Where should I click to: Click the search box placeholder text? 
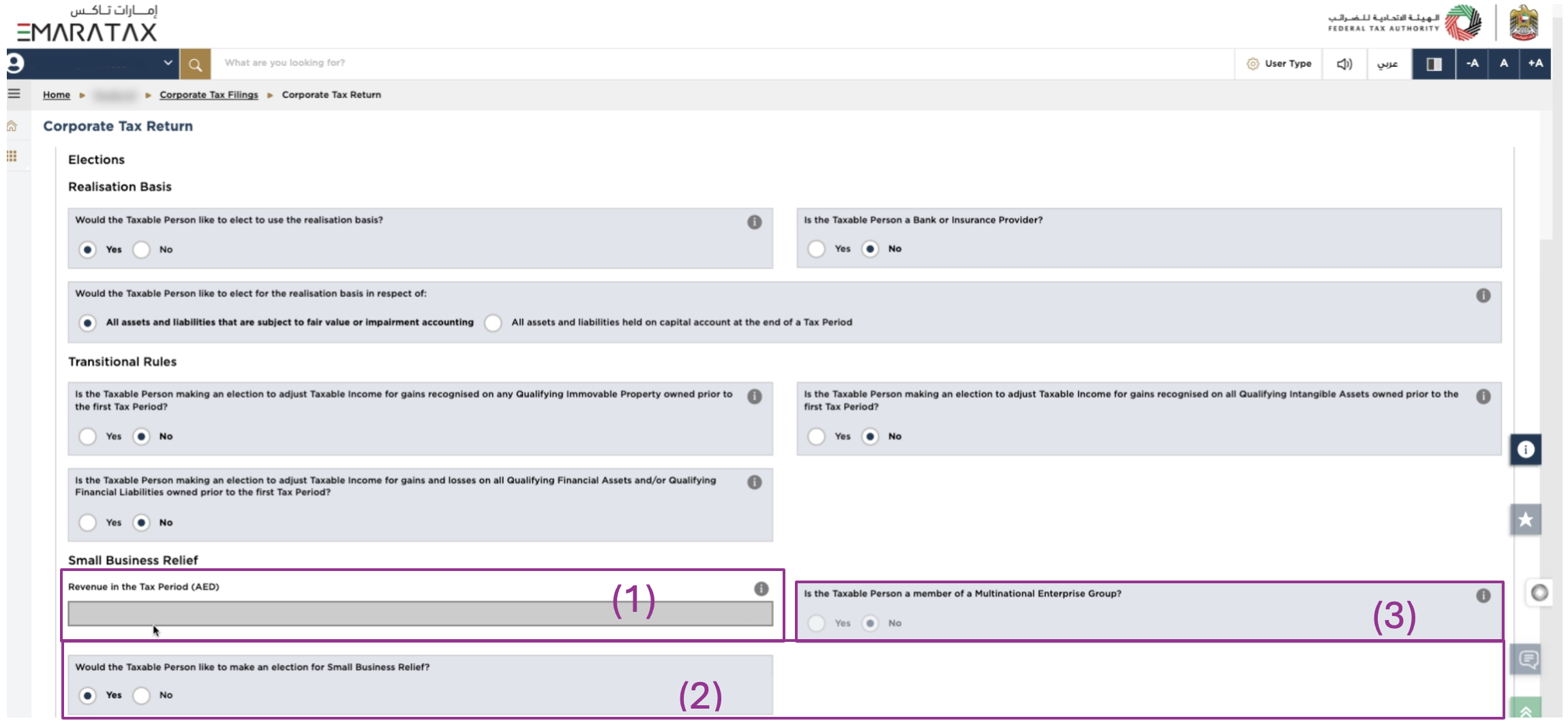pyautogui.click(x=285, y=63)
